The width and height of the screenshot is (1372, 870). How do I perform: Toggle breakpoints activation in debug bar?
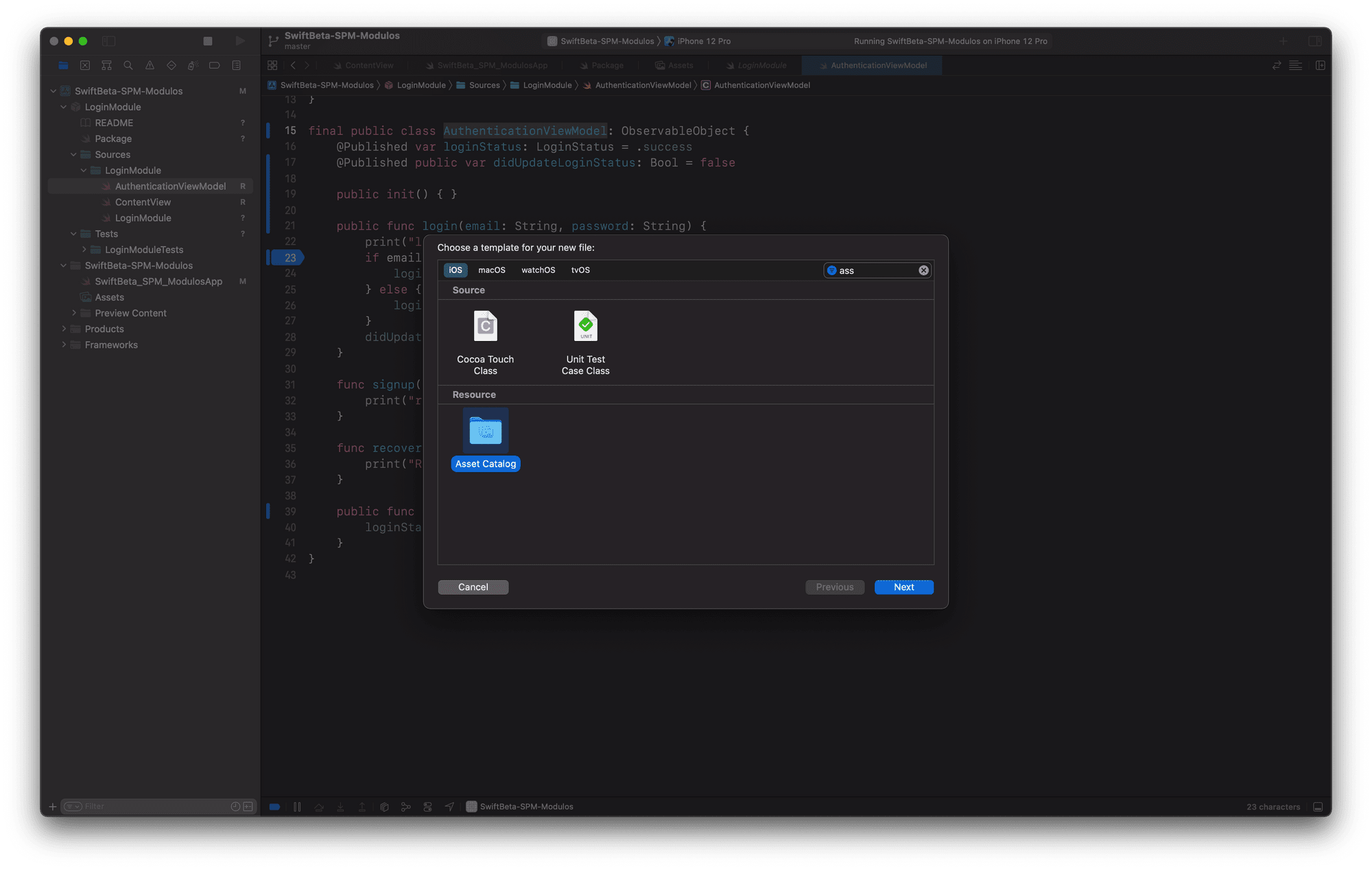tap(274, 807)
